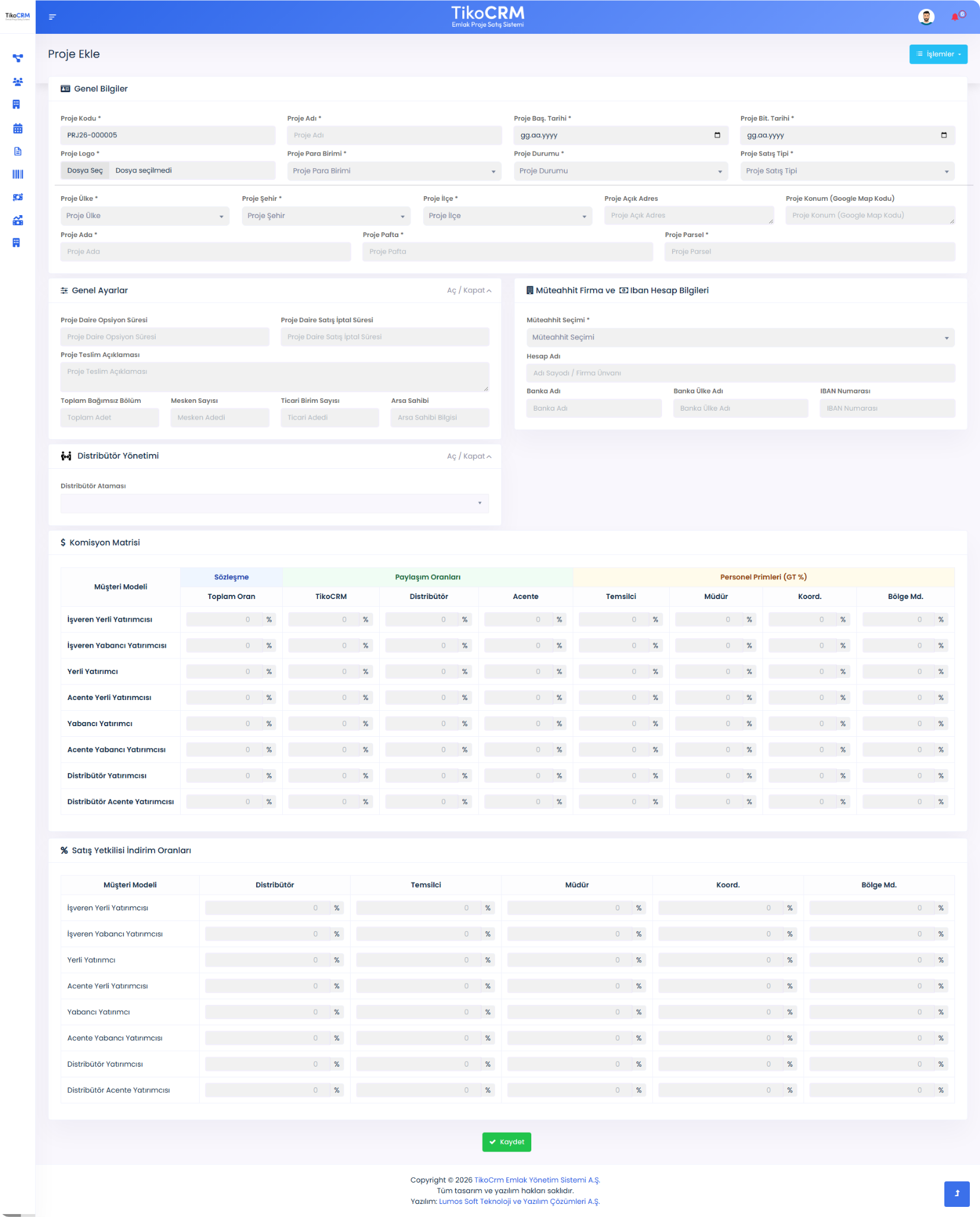Open the network diagram sidebar icon

(18, 58)
